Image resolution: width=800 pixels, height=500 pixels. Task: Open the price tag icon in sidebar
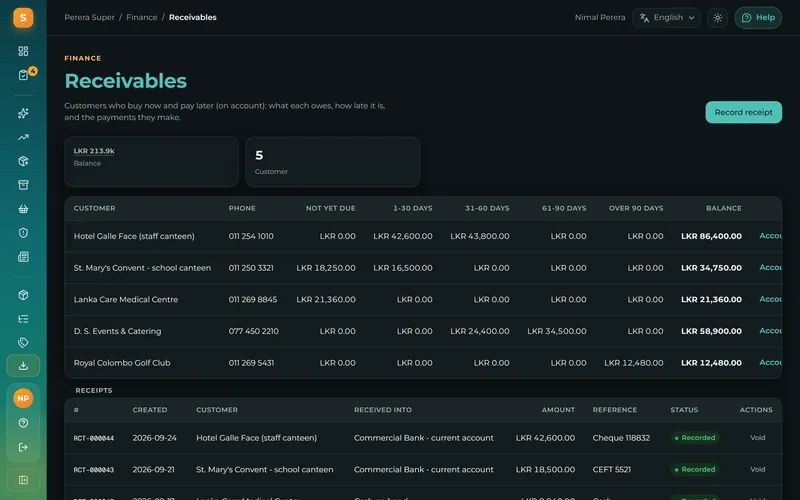[x=23, y=342]
